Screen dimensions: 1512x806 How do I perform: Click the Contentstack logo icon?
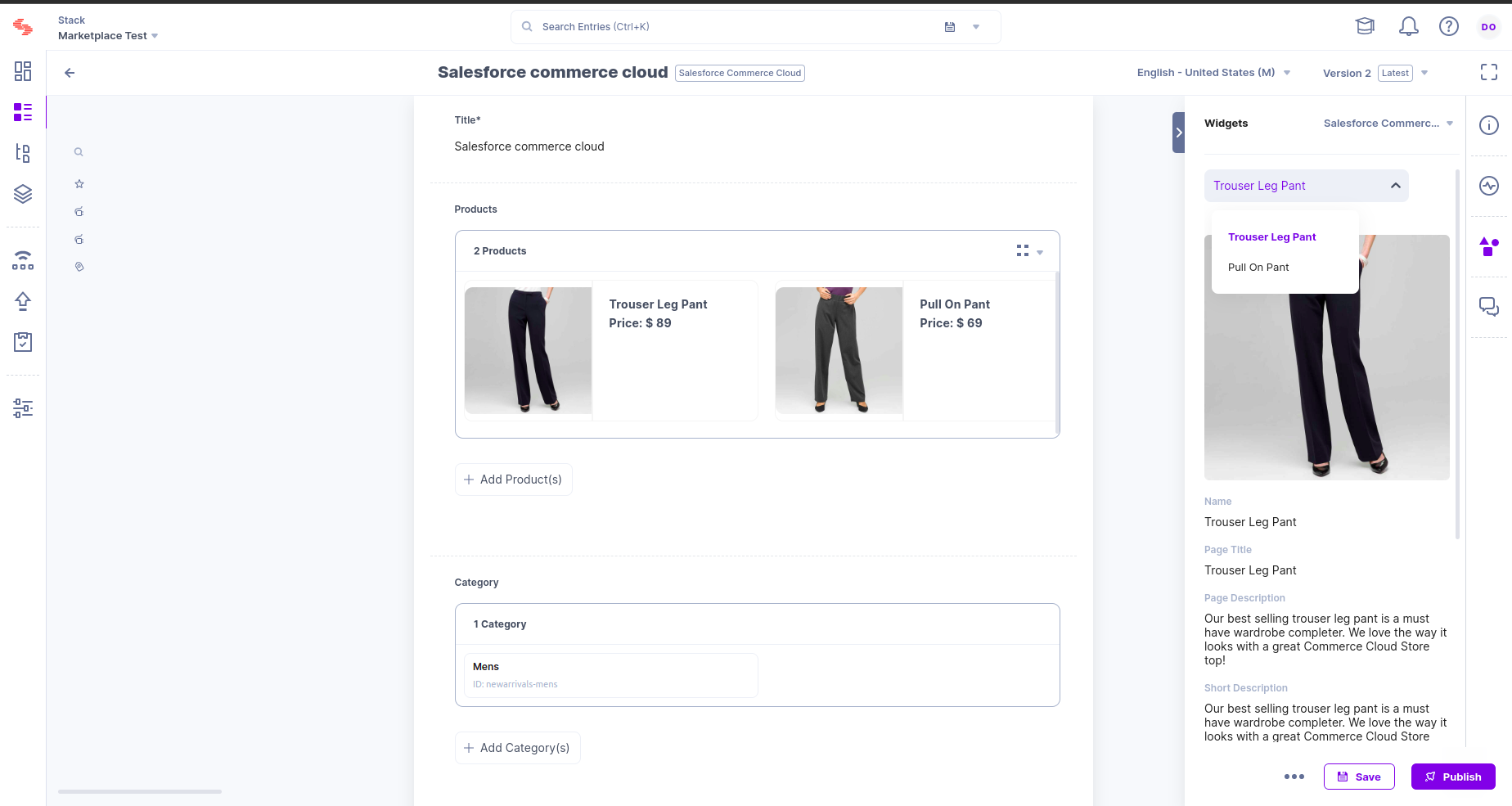click(23, 28)
